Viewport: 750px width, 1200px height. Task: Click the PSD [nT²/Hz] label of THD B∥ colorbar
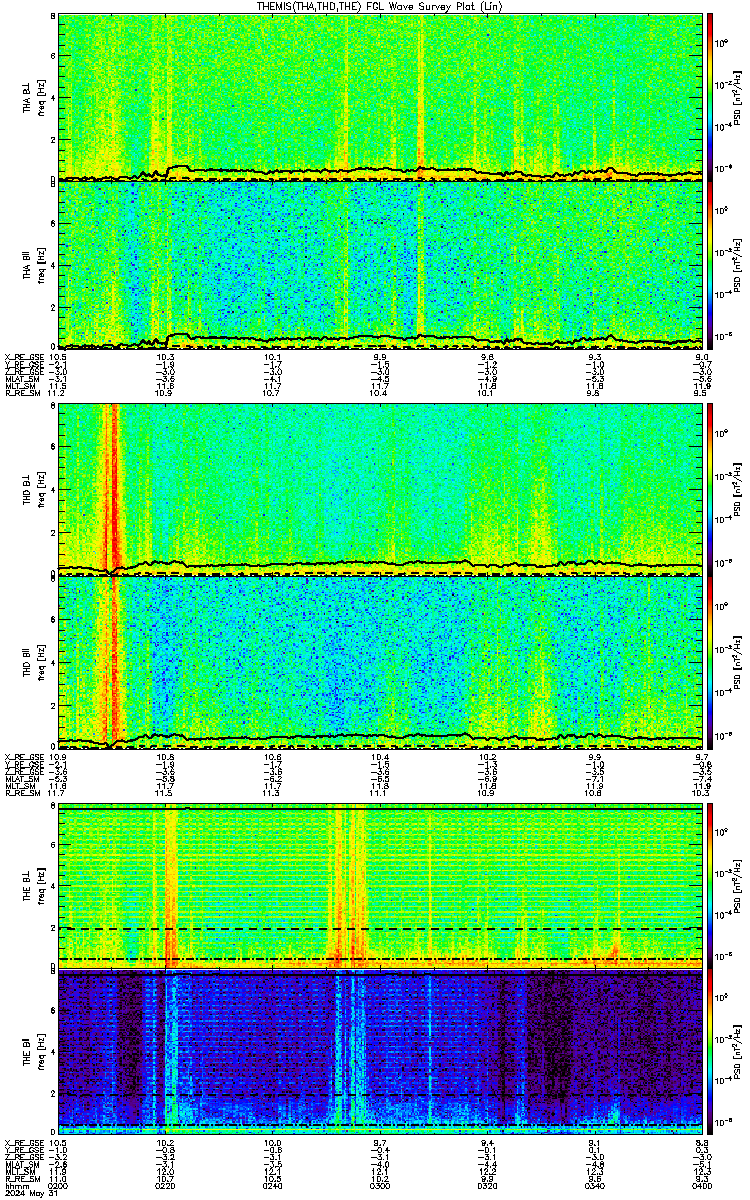(x=736, y=662)
